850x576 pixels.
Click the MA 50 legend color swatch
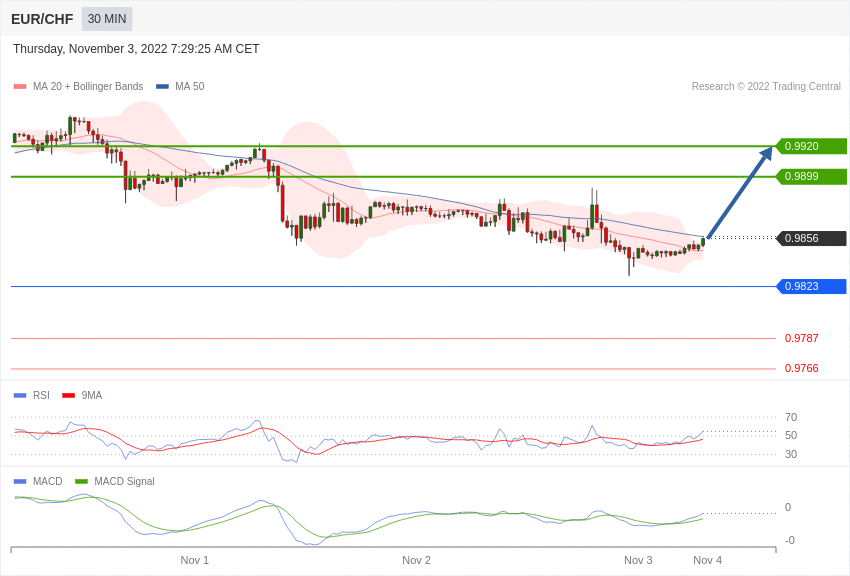pyautogui.click(x=162, y=87)
